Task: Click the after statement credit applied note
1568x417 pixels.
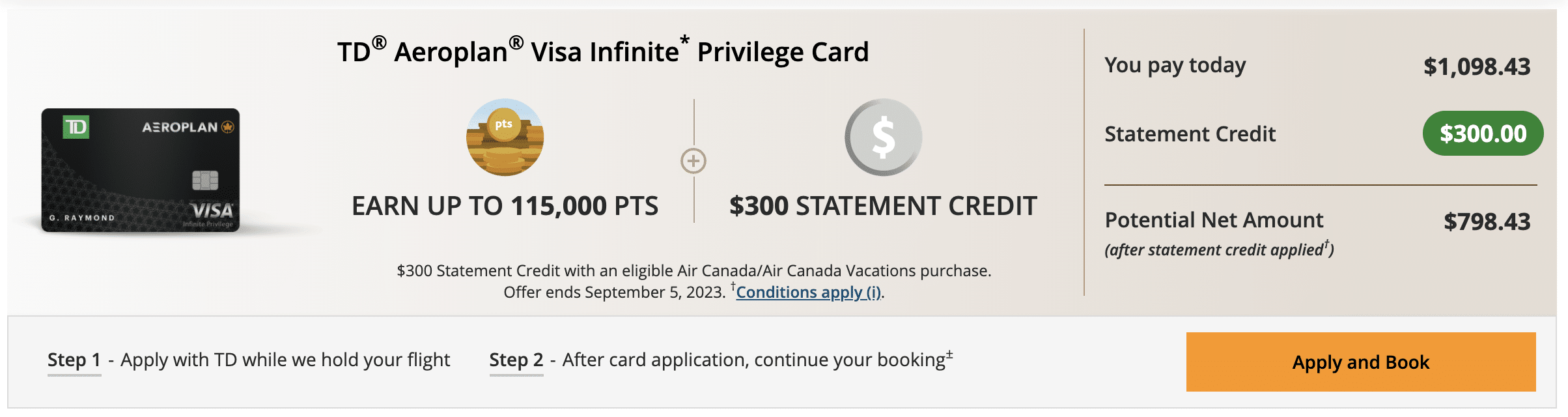Action: [x=1219, y=250]
